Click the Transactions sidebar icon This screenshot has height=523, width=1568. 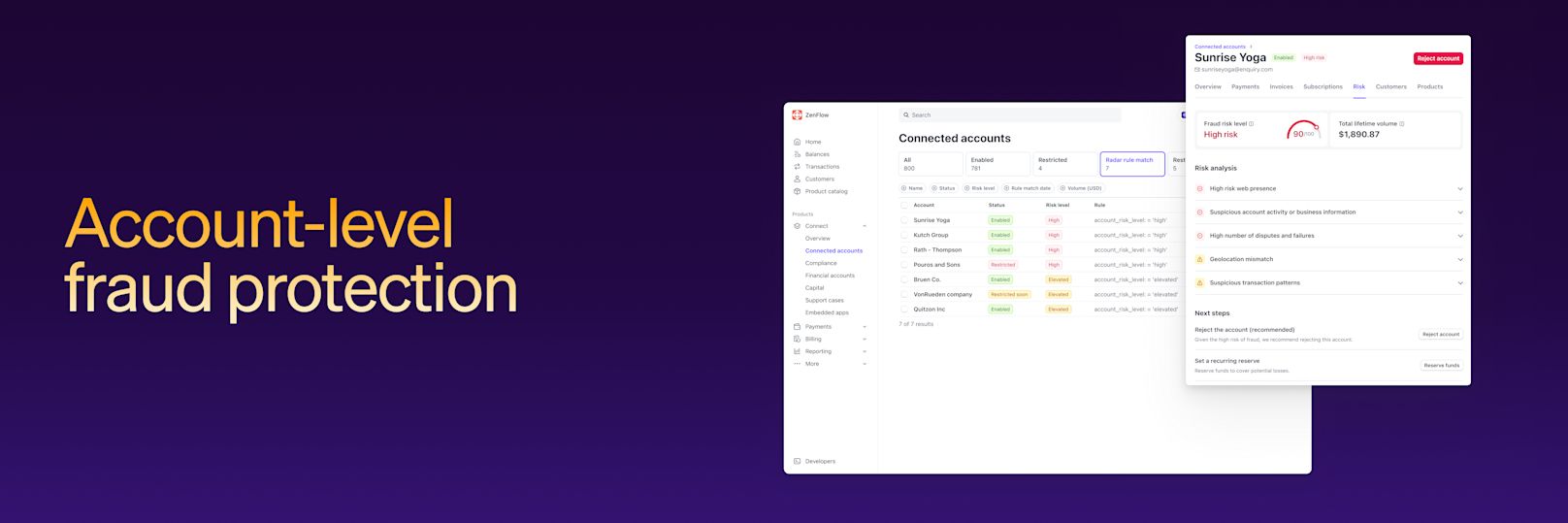tap(797, 167)
